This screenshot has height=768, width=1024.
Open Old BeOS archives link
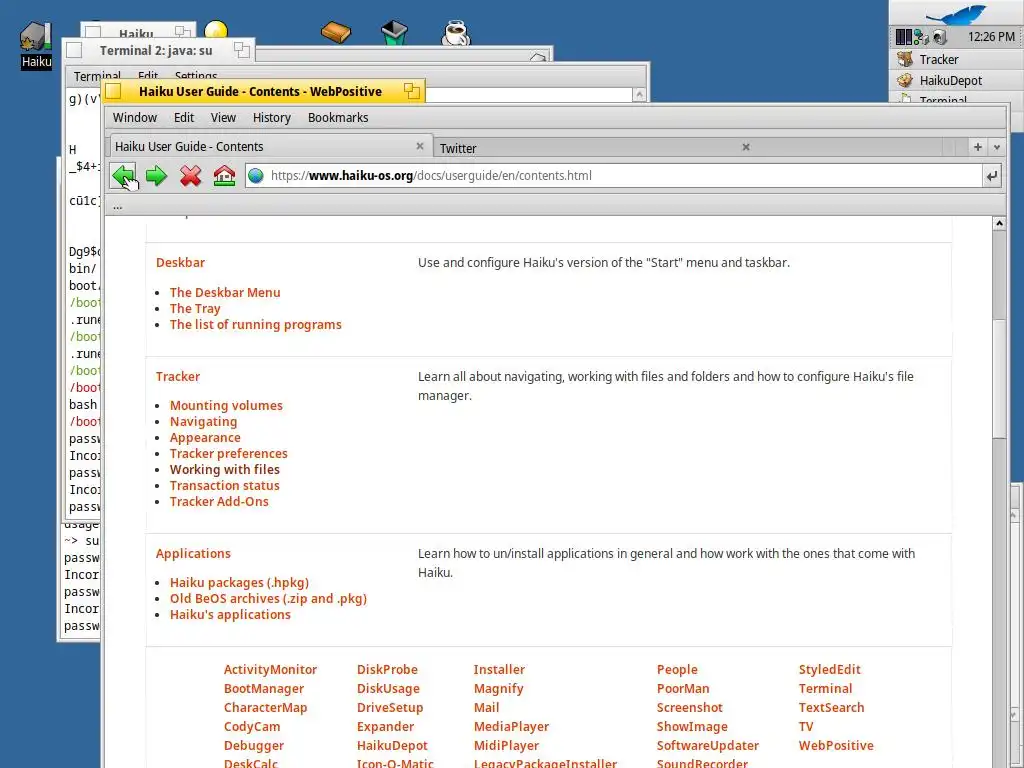pyautogui.click(x=268, y=598)
